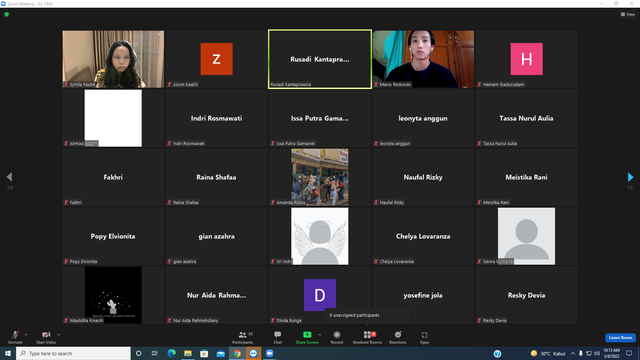Unmute the microphone in Zoom toolbar
Screen dimensions: 640x360
[15, 337]
